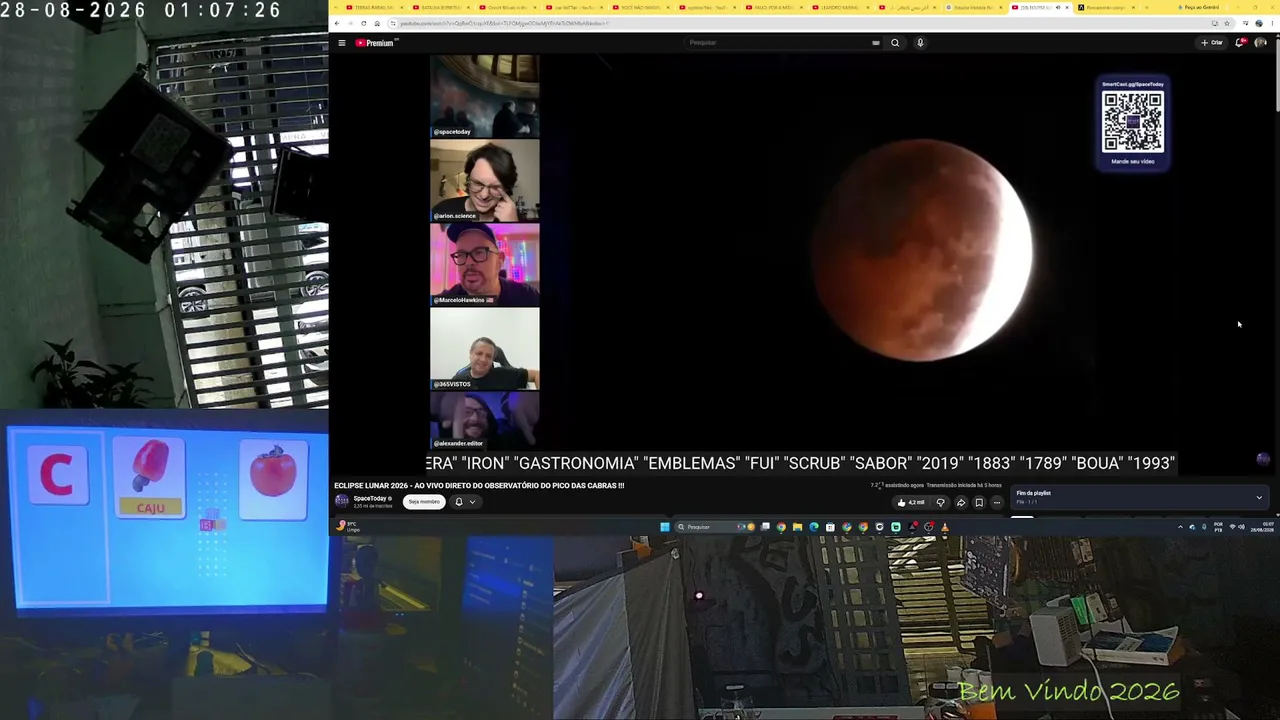Open more actions three-dot menu under video
1280x720 pixels.
coord(996,503)
